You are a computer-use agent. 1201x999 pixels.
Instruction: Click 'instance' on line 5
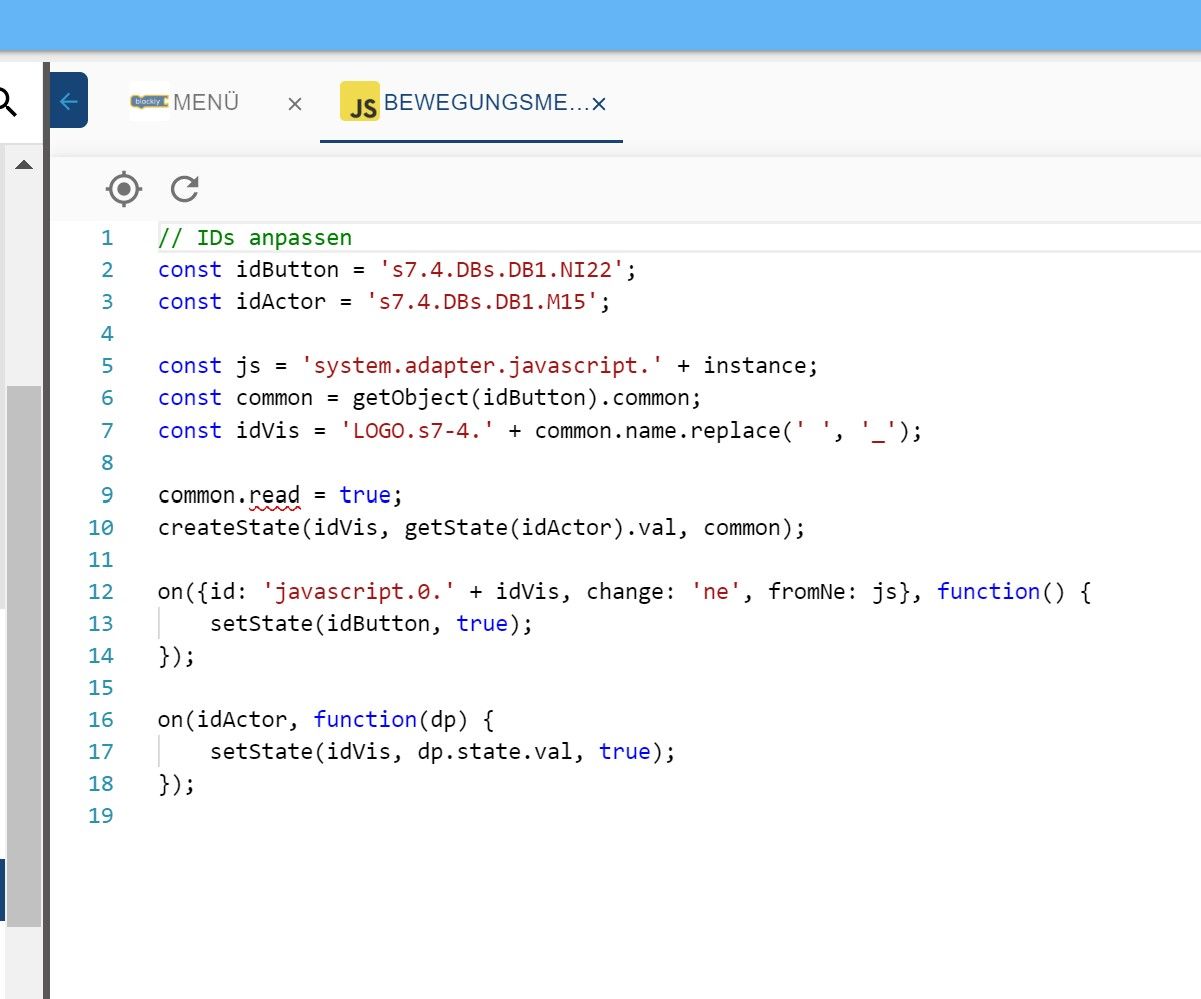pyautogui.click(x=756, y=366)
